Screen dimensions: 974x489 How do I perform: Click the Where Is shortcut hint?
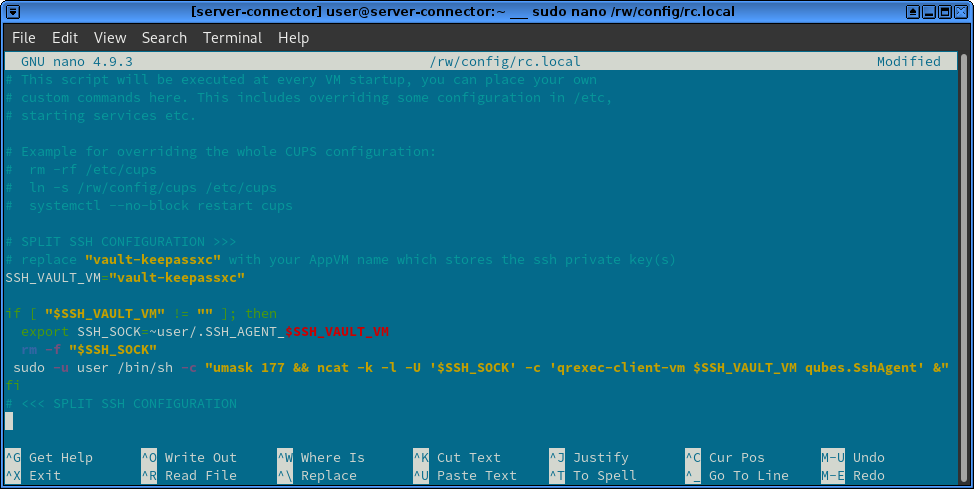pos(332,458)
